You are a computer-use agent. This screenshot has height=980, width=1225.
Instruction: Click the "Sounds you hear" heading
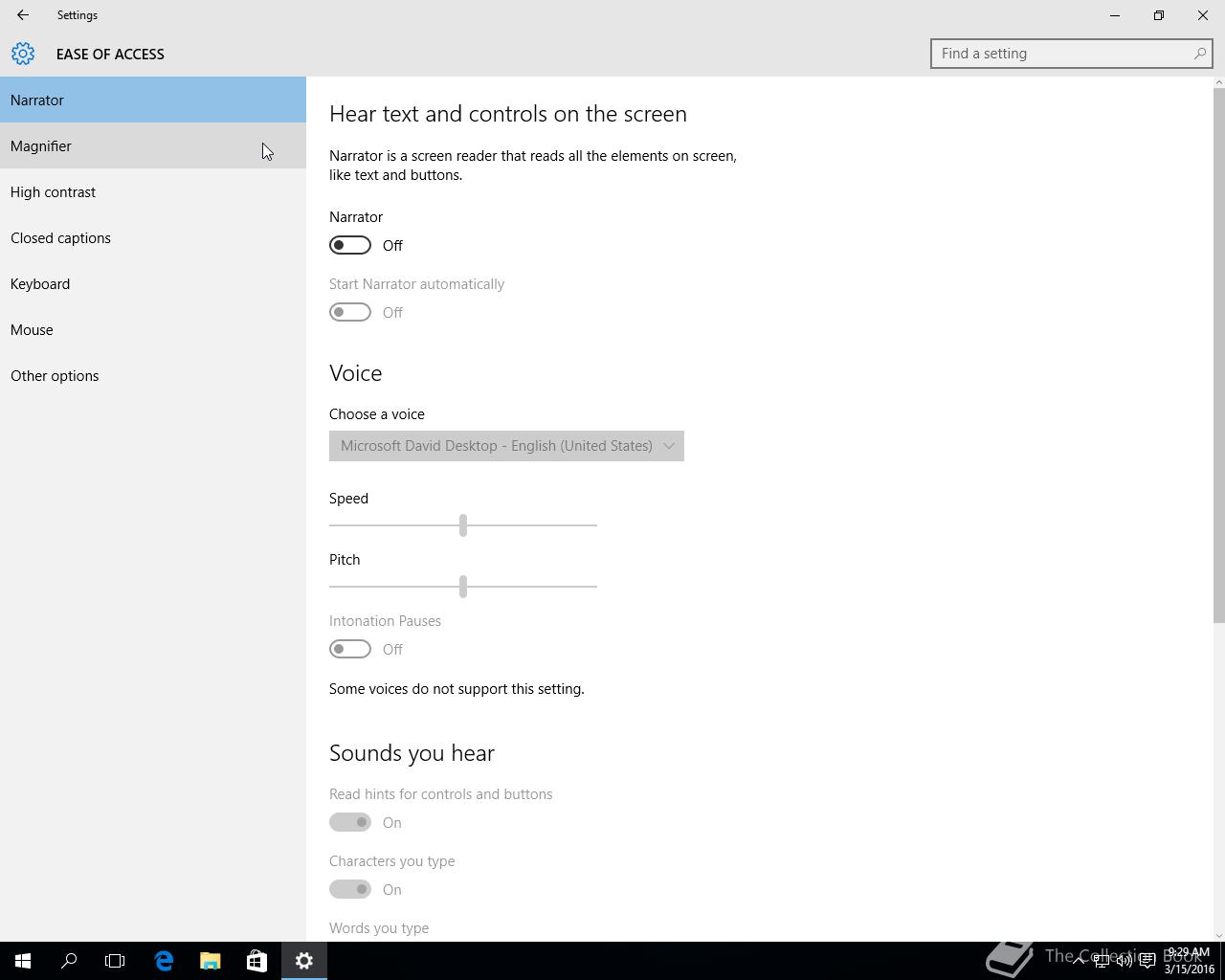click(412, 753)
